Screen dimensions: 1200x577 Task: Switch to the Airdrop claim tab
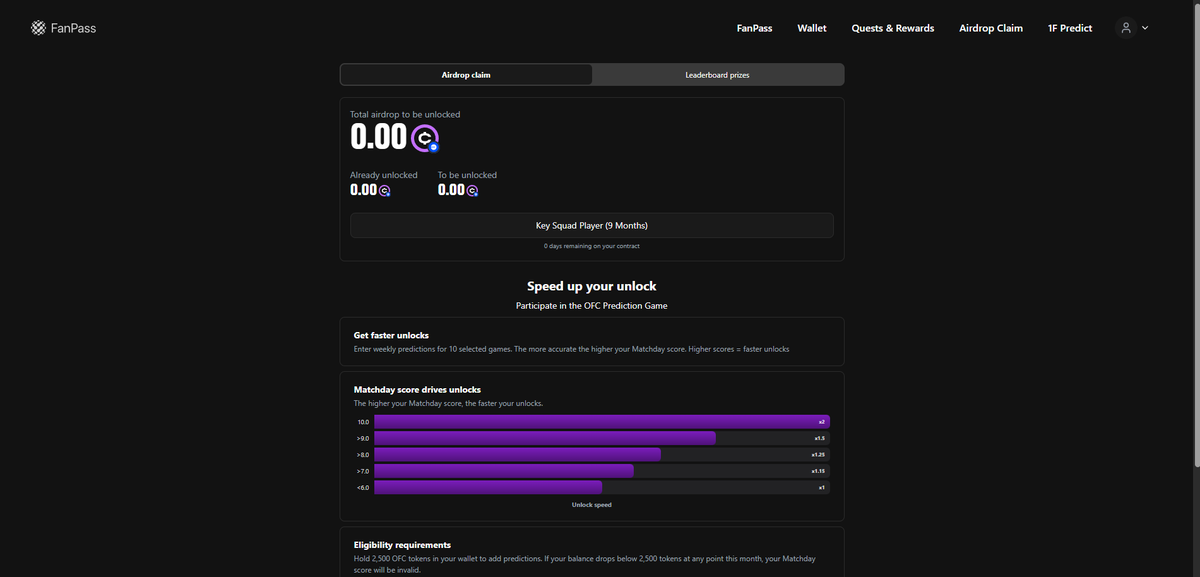tap(466, 75)
